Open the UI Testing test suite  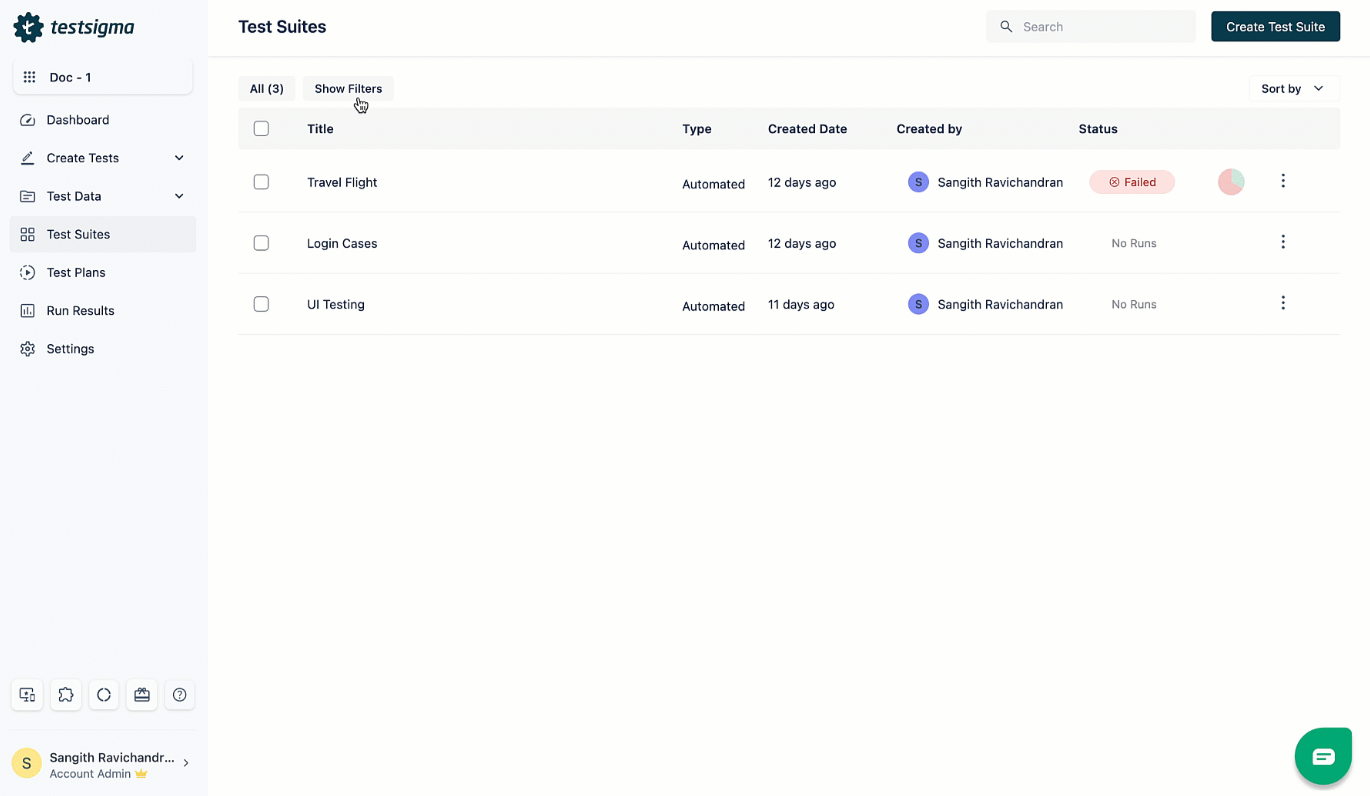[336, 304]
